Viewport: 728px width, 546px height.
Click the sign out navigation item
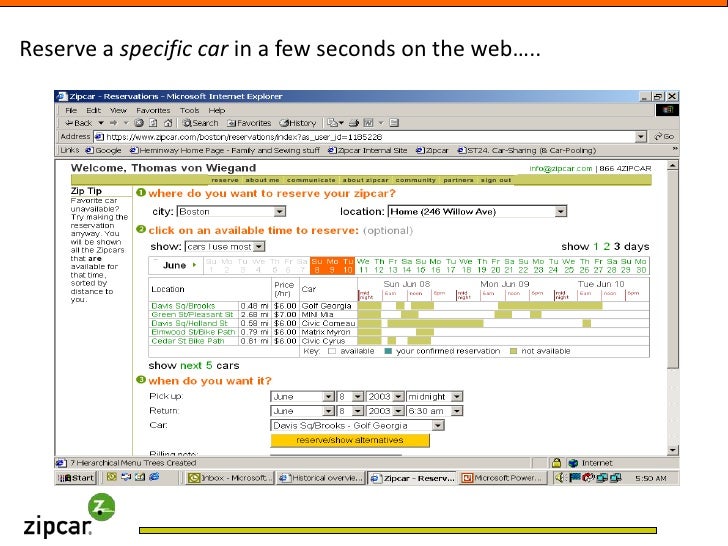495,180
